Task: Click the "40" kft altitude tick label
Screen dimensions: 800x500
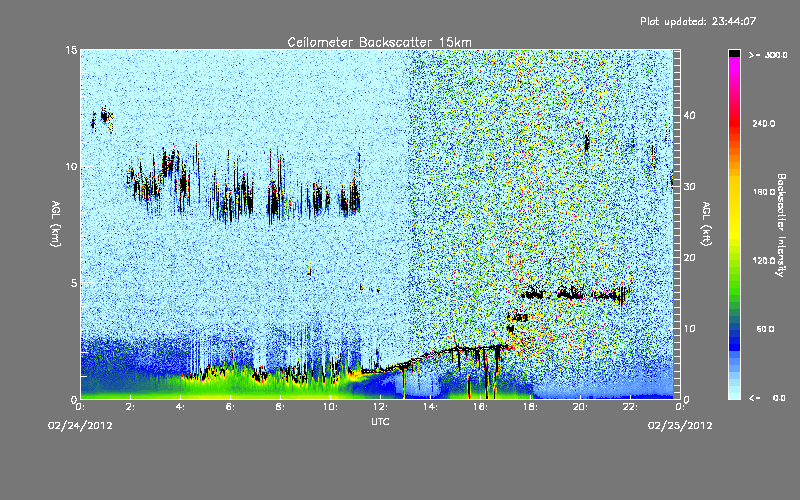Action: click(x=689, y=115)
